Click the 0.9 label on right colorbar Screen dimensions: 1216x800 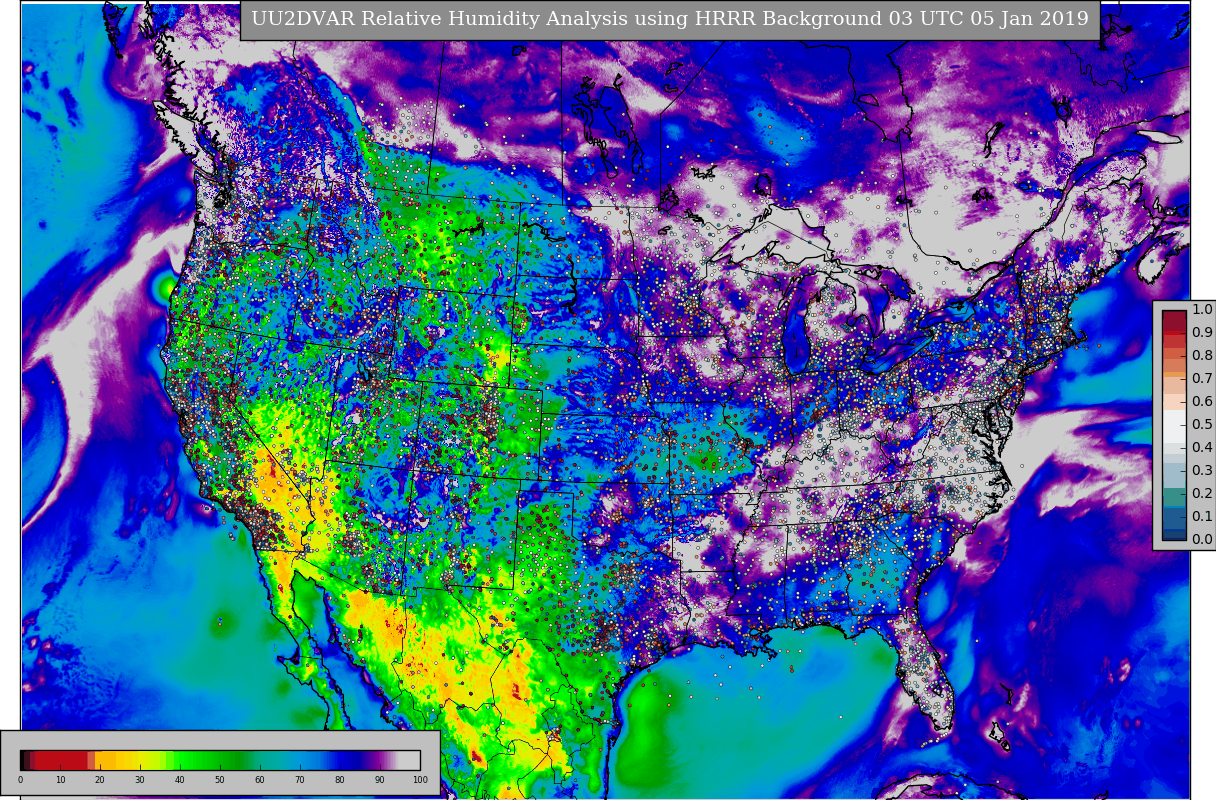[1202, 333]
